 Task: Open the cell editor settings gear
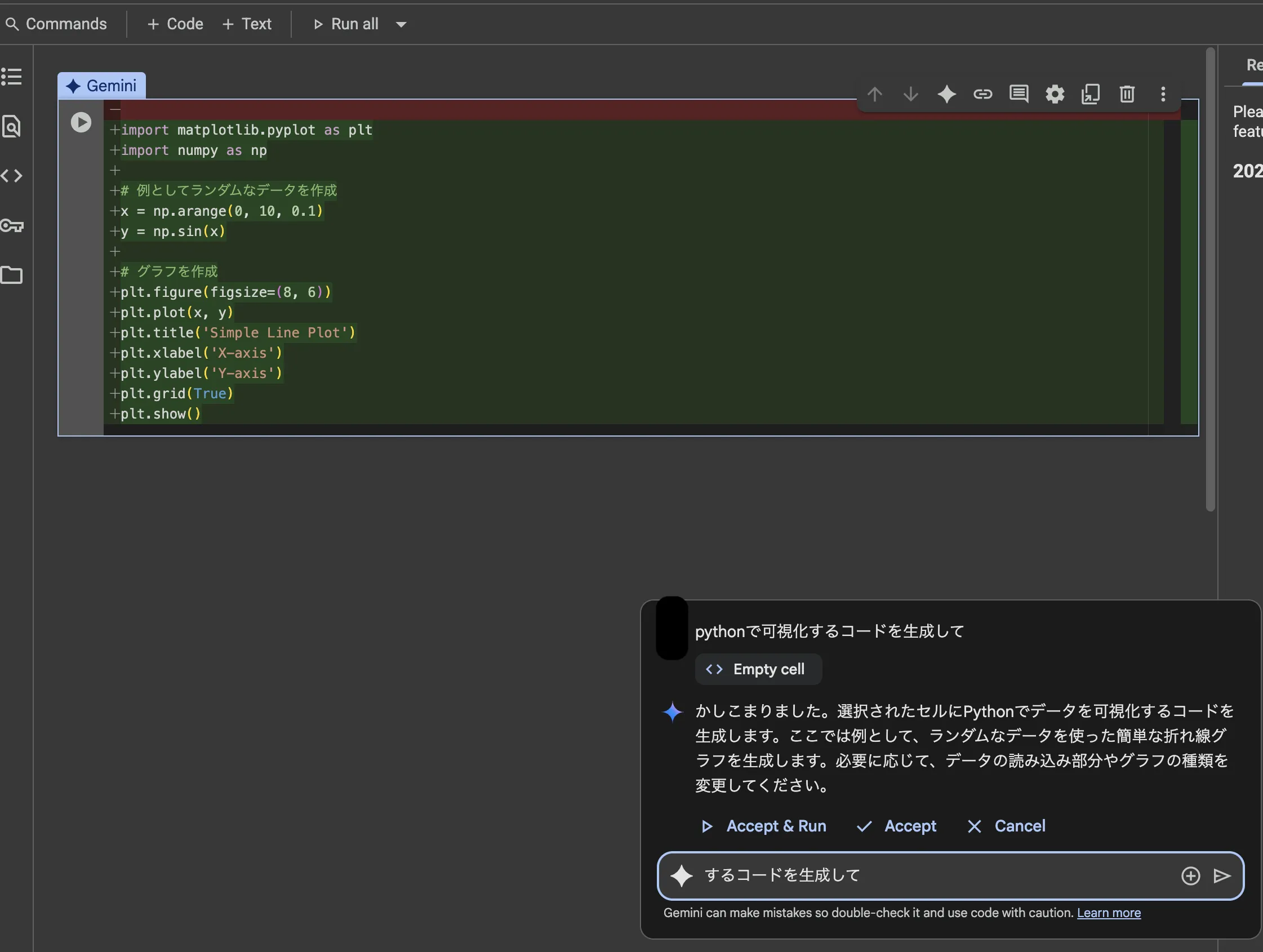1055,94
